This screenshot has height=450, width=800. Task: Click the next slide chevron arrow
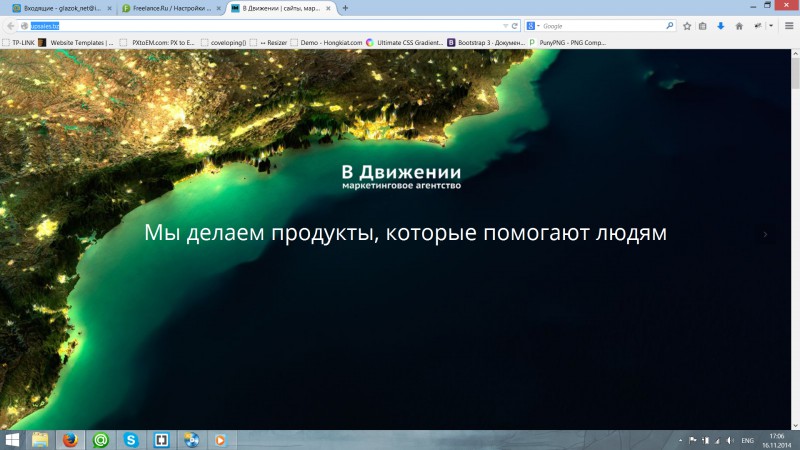point(765,234)
